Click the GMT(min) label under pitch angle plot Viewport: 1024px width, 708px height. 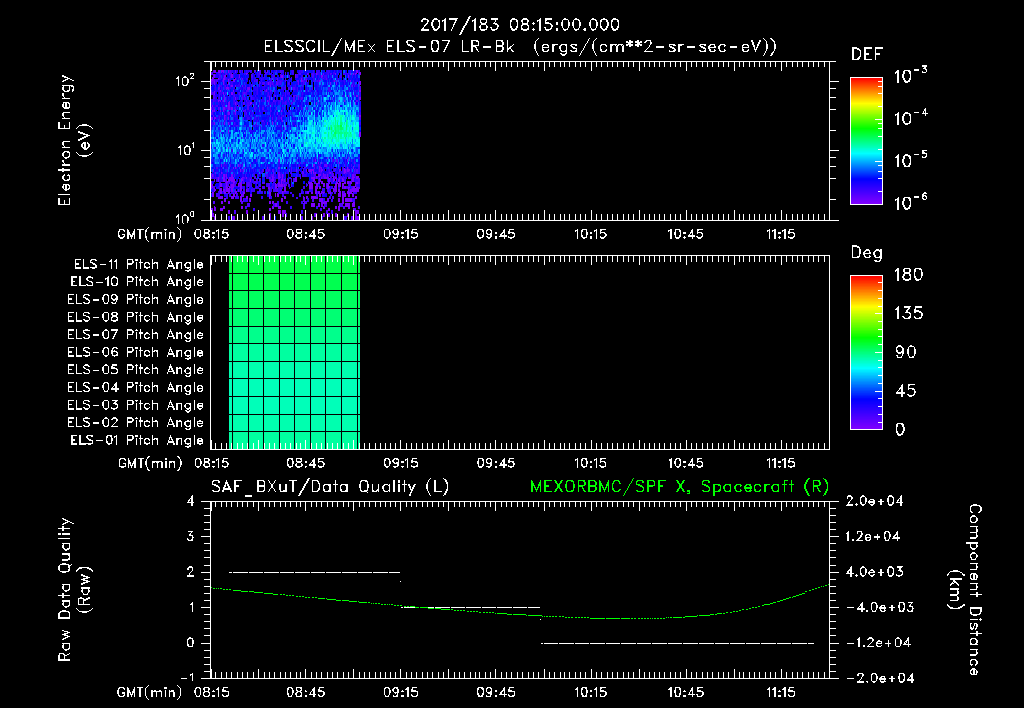click(150, 463)
